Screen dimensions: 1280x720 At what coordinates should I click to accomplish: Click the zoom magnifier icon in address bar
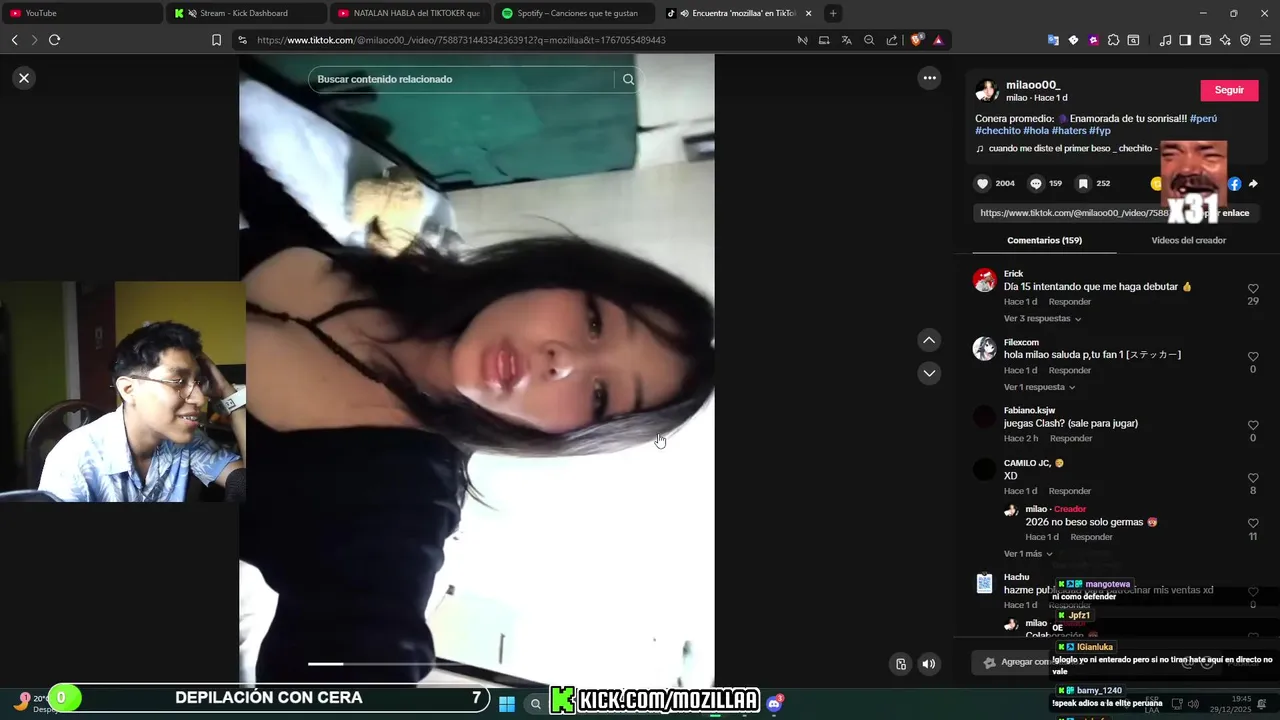[869, 40]
